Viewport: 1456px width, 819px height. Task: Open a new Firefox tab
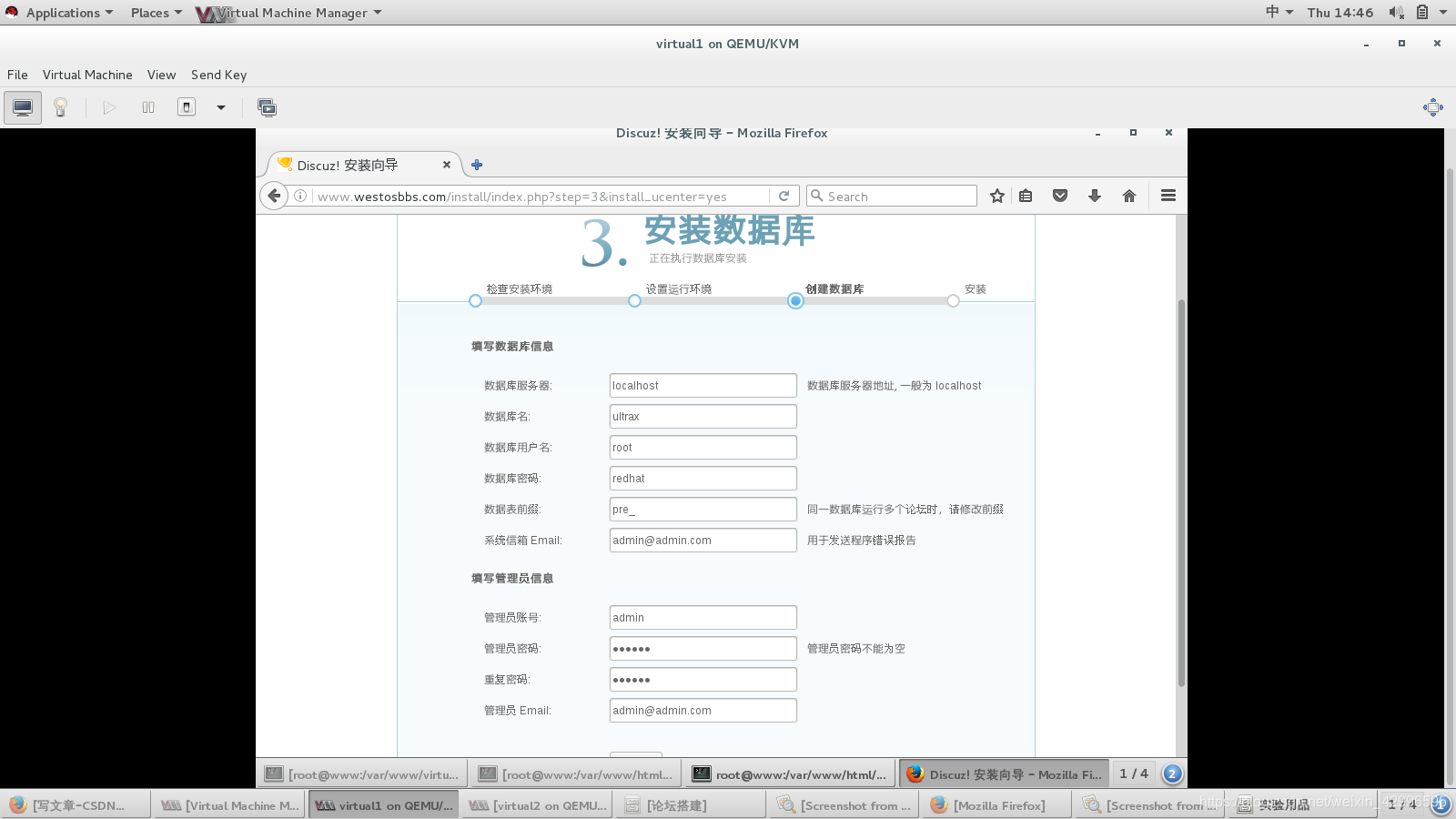[x=477, y=165]
